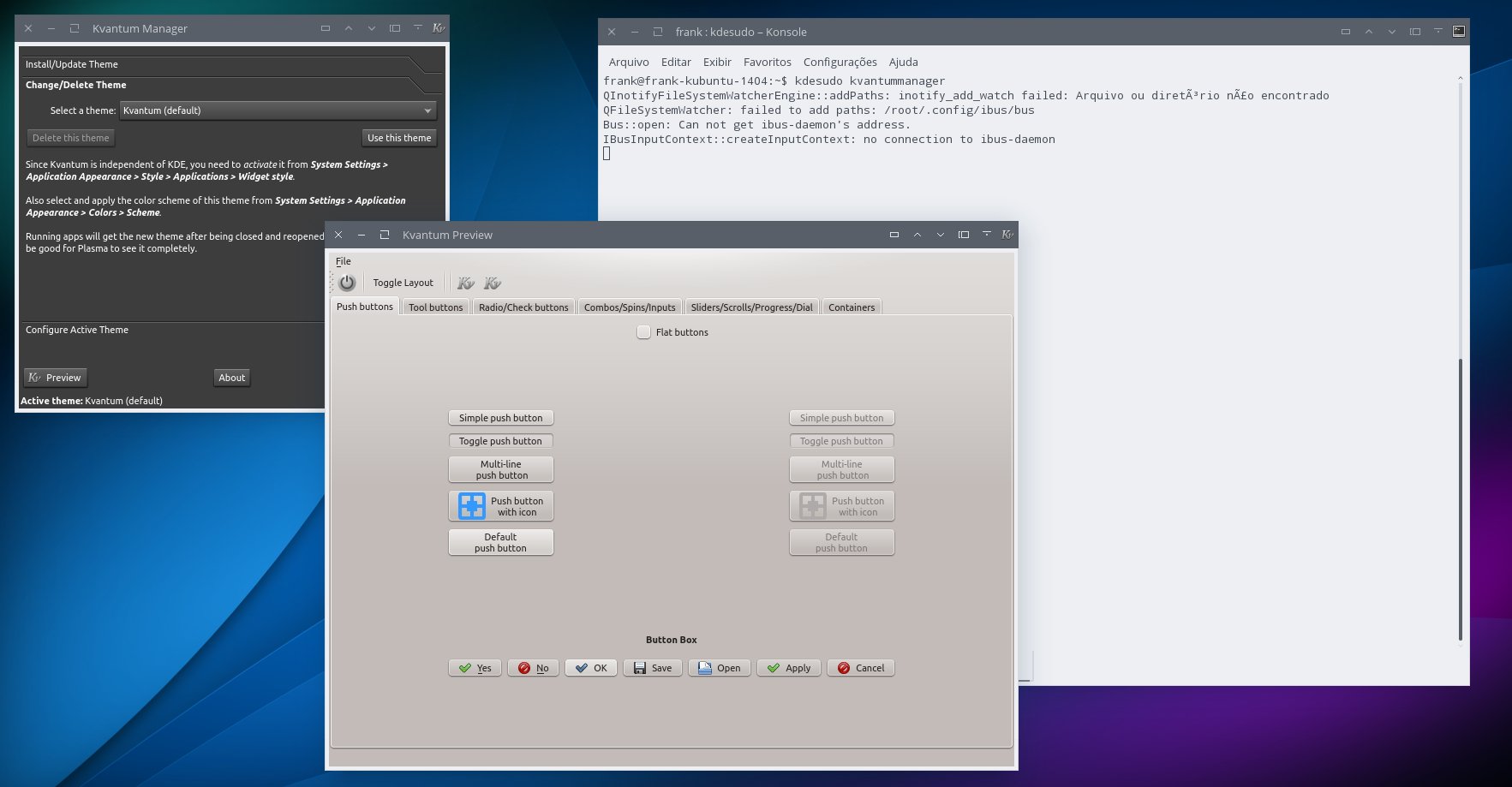The height and width of the screenshot is (787, 1512).
Task: Click the Apply button in Button Box
Action: (789, 668)
